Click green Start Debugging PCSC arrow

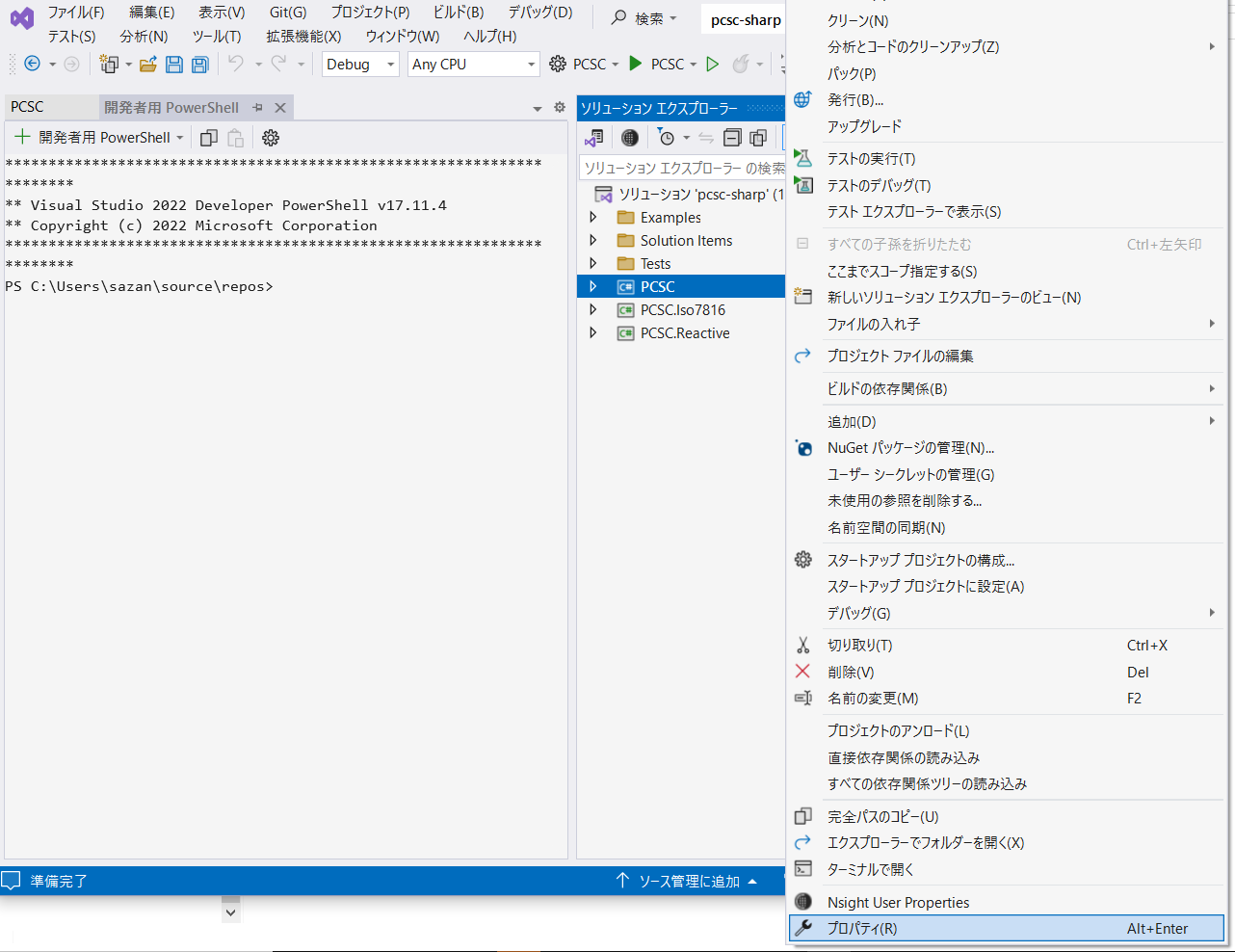coord(635,64)
